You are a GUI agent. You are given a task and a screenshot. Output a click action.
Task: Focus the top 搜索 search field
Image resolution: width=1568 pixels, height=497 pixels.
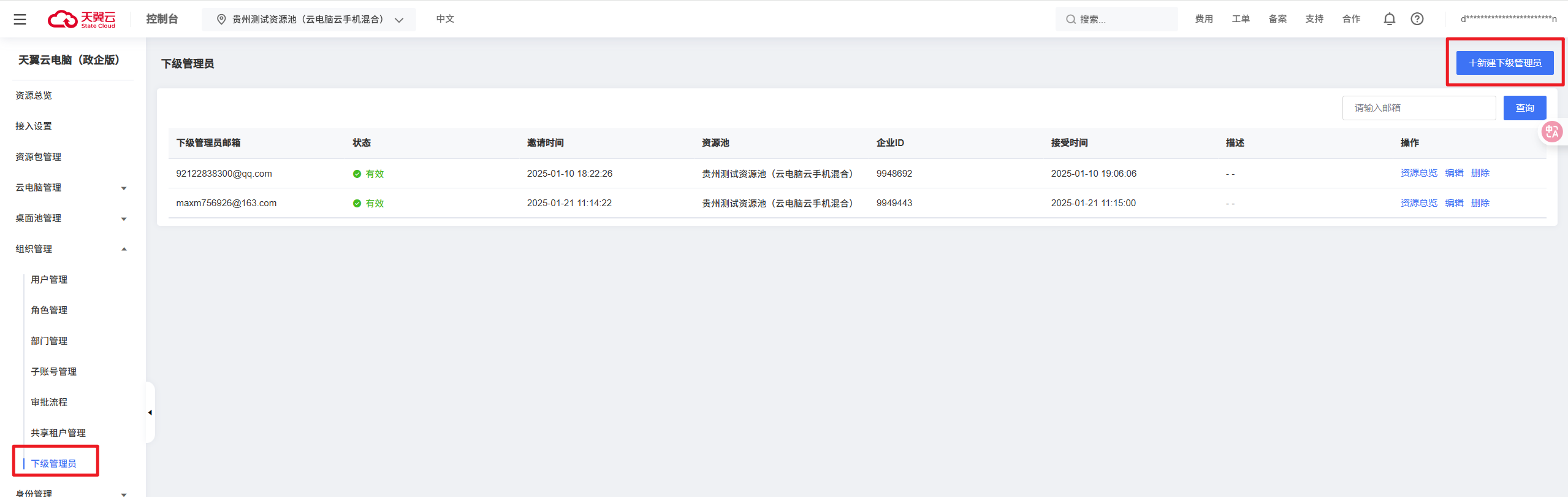(1117, 19)
